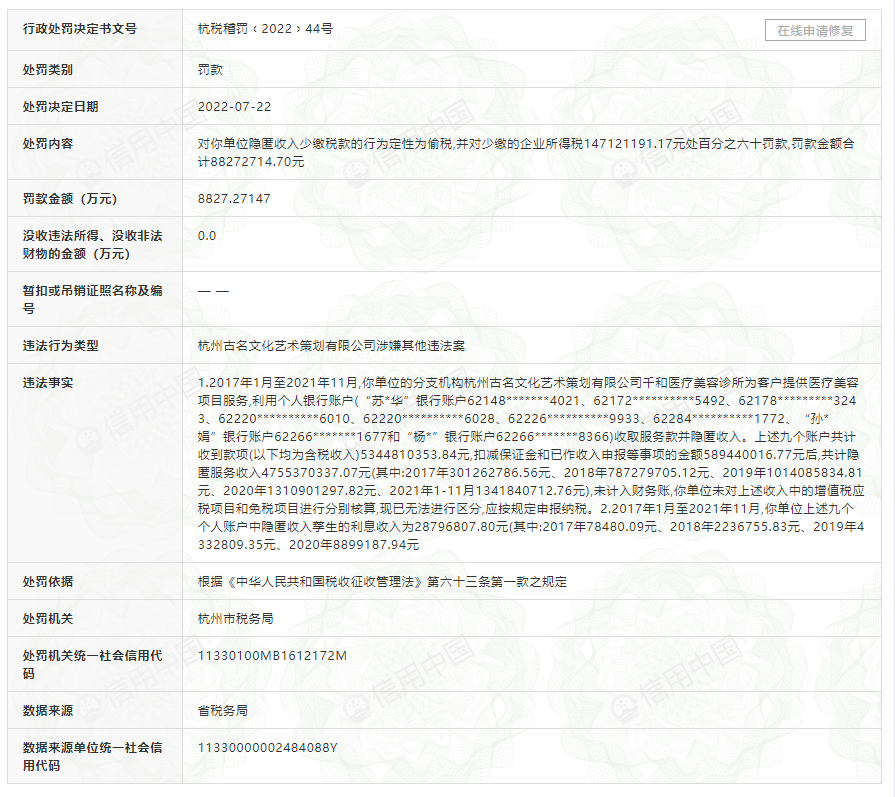895x797 pixels.
Task: Click the 处罚机关统一社会信用代码 label
Action: 92,665
